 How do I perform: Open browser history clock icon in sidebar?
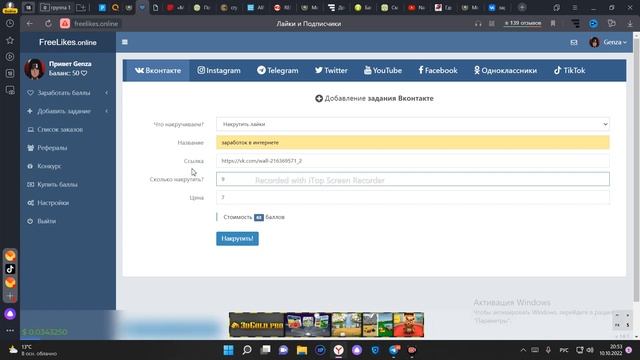(10, 24)
